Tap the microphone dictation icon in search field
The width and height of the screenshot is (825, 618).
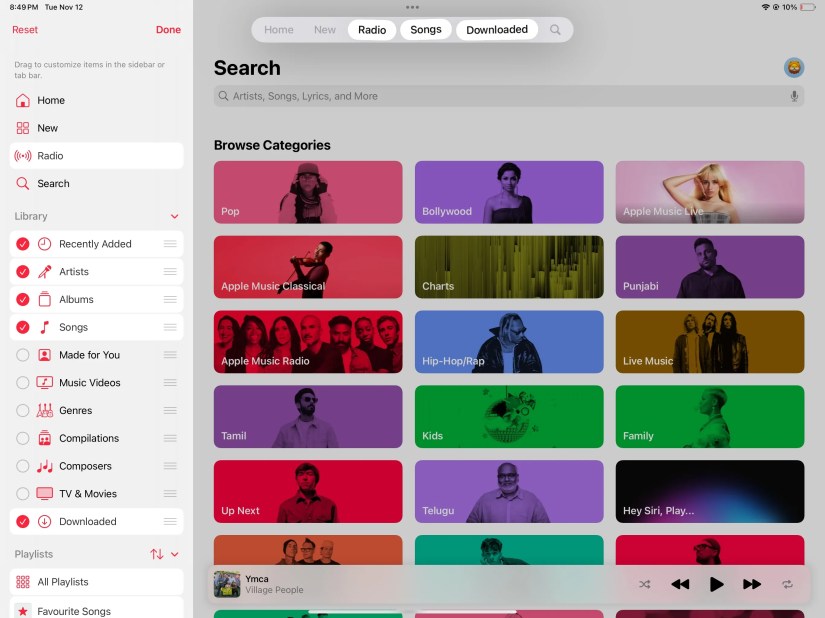[x=794, y=96]
